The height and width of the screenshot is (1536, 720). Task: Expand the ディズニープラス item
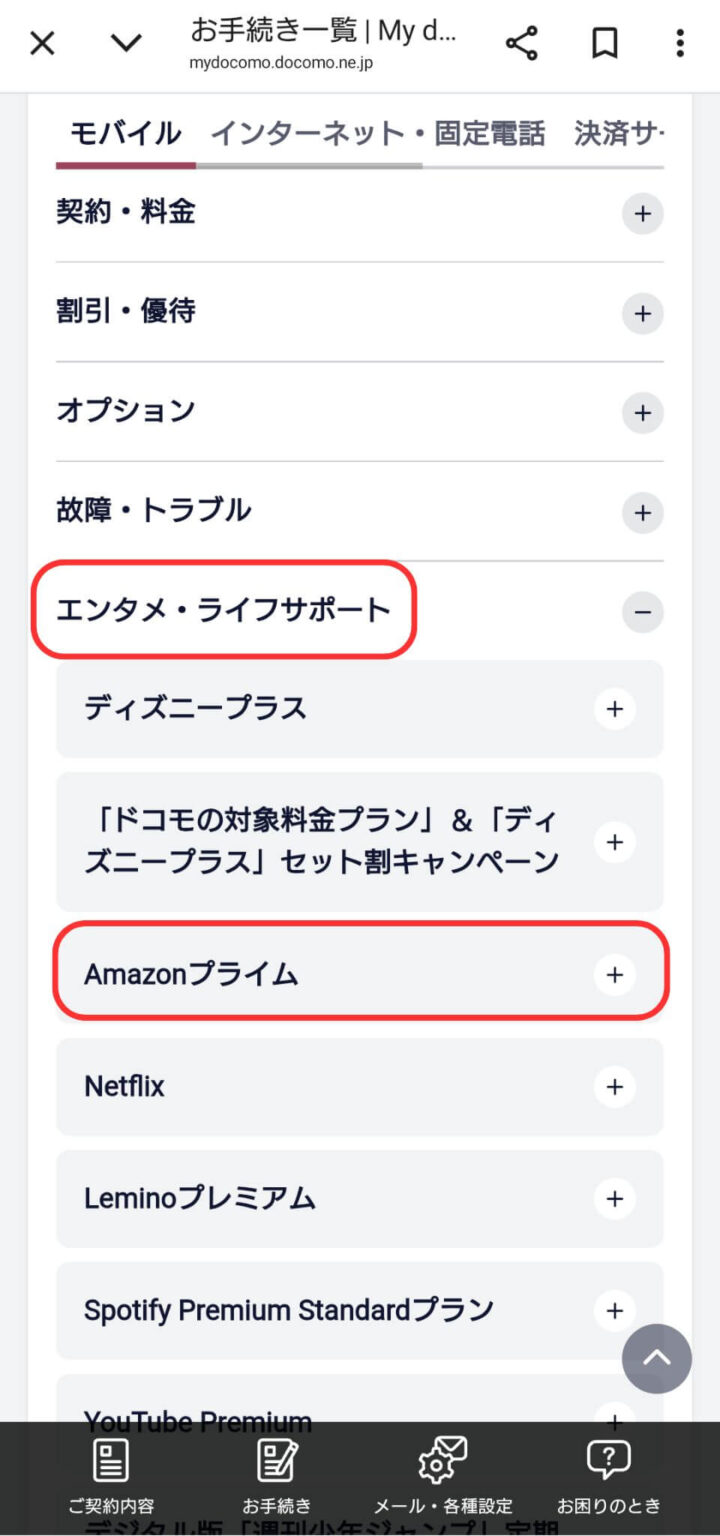point(359,709)
